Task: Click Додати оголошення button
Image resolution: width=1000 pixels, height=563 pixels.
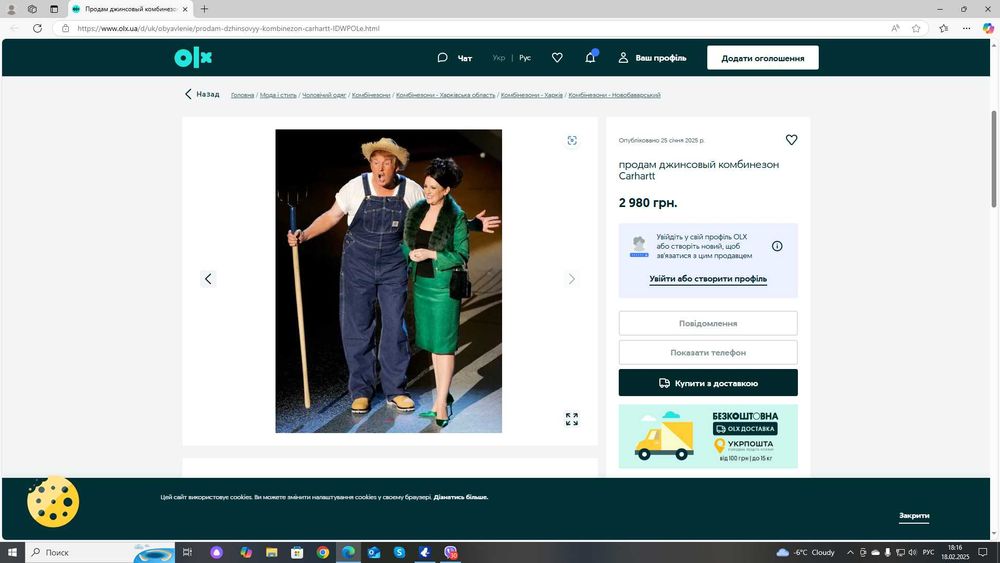Action: [762, 58]
